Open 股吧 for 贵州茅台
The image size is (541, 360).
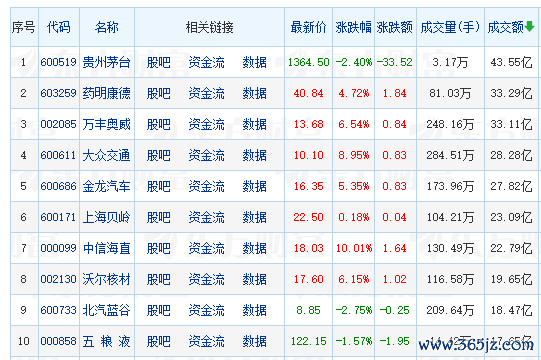(x=159, y=62)
